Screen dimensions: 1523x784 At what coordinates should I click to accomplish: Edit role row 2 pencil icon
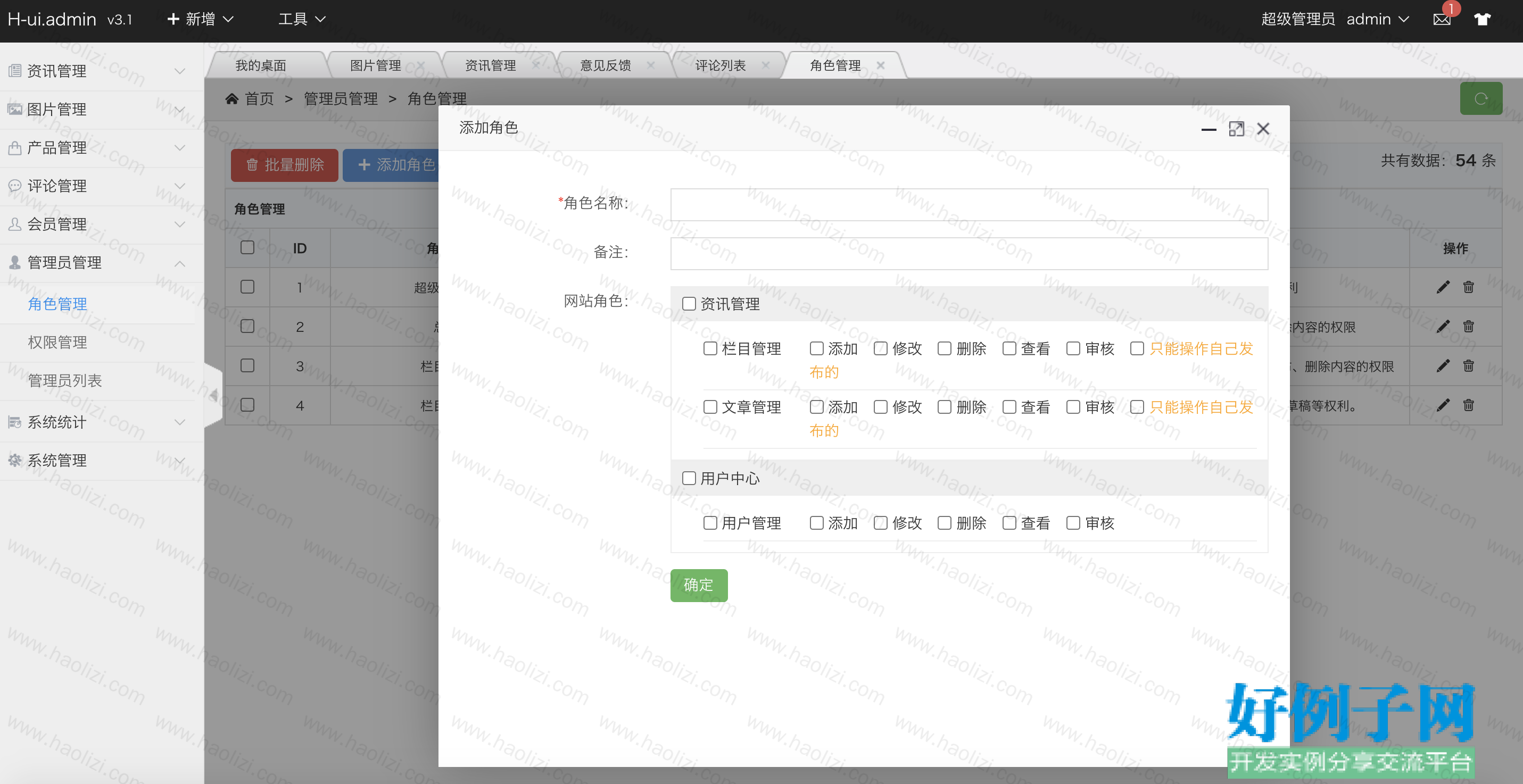1443,326
